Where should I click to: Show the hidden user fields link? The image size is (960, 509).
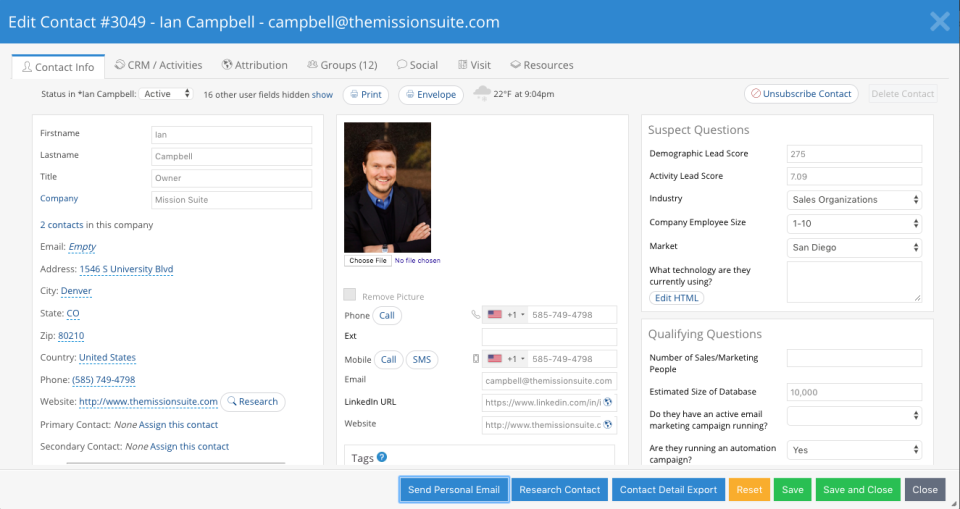322,95
